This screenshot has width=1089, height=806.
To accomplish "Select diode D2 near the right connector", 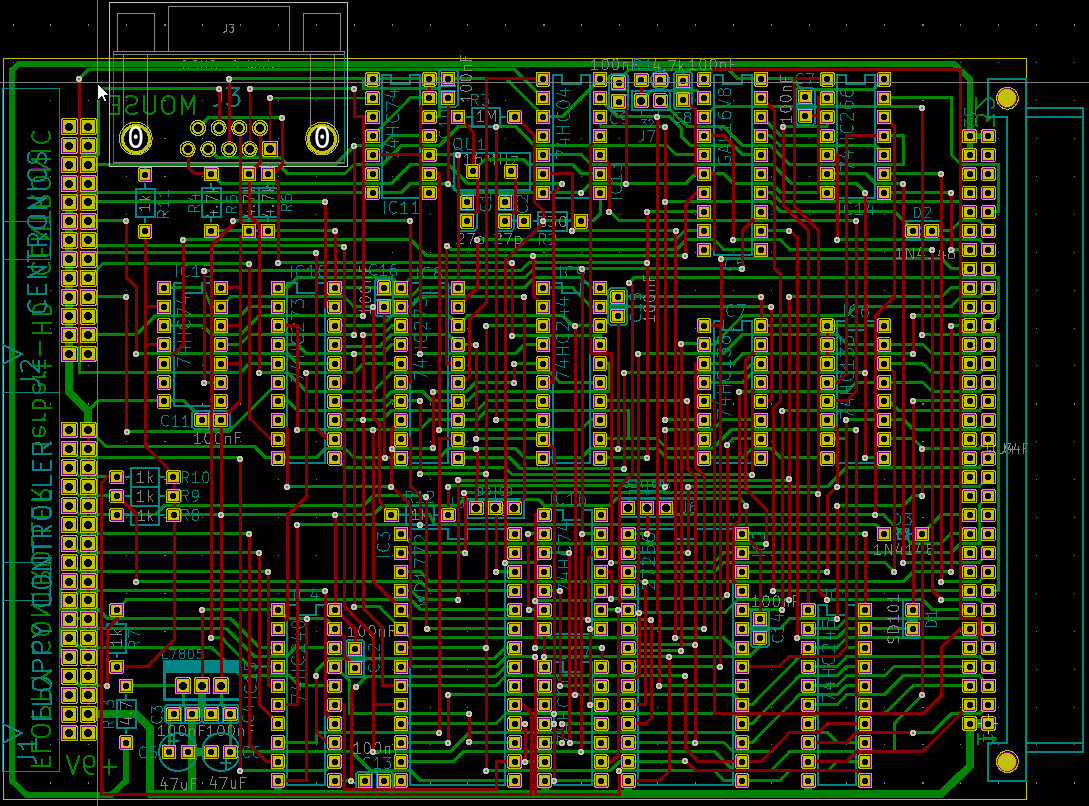I will point(922,230).
